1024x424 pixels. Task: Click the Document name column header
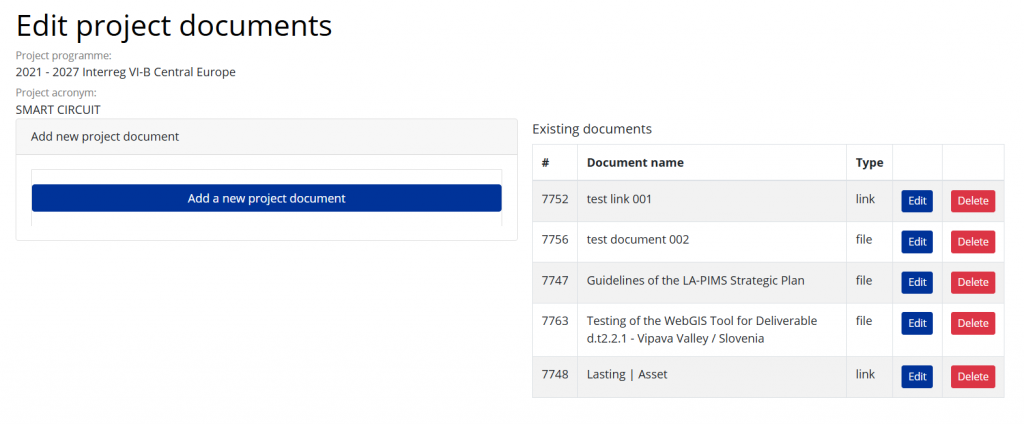635,163
